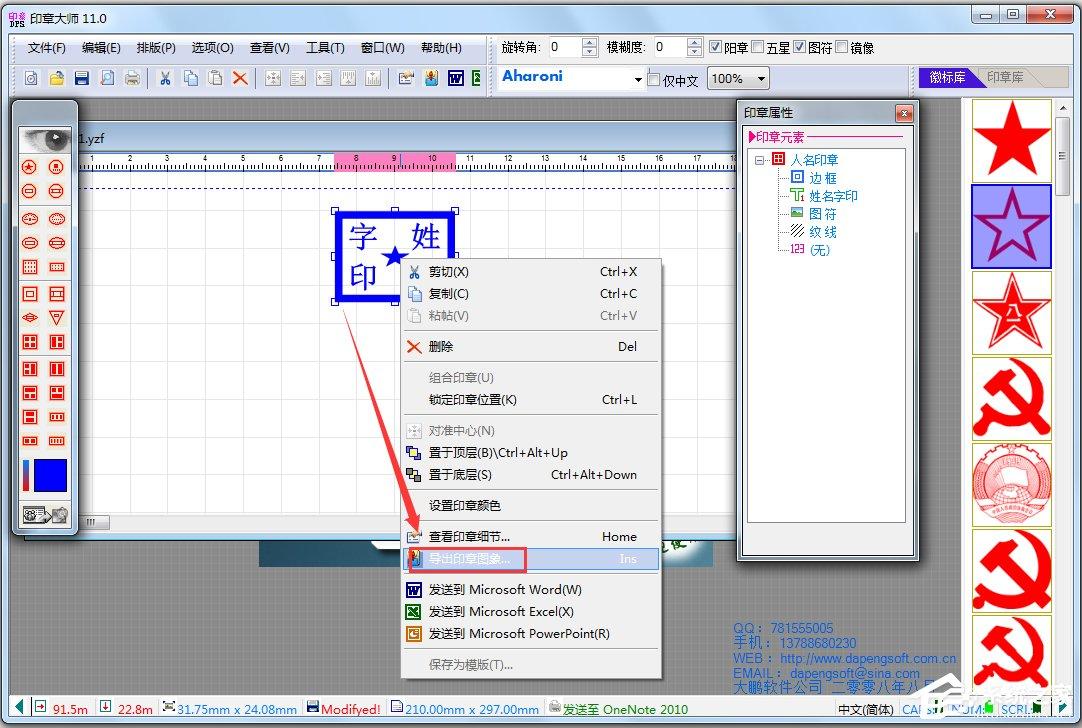Open a file with the yellow folder icon
Screen dimensions: 1082x728
(x=57, y=78)
